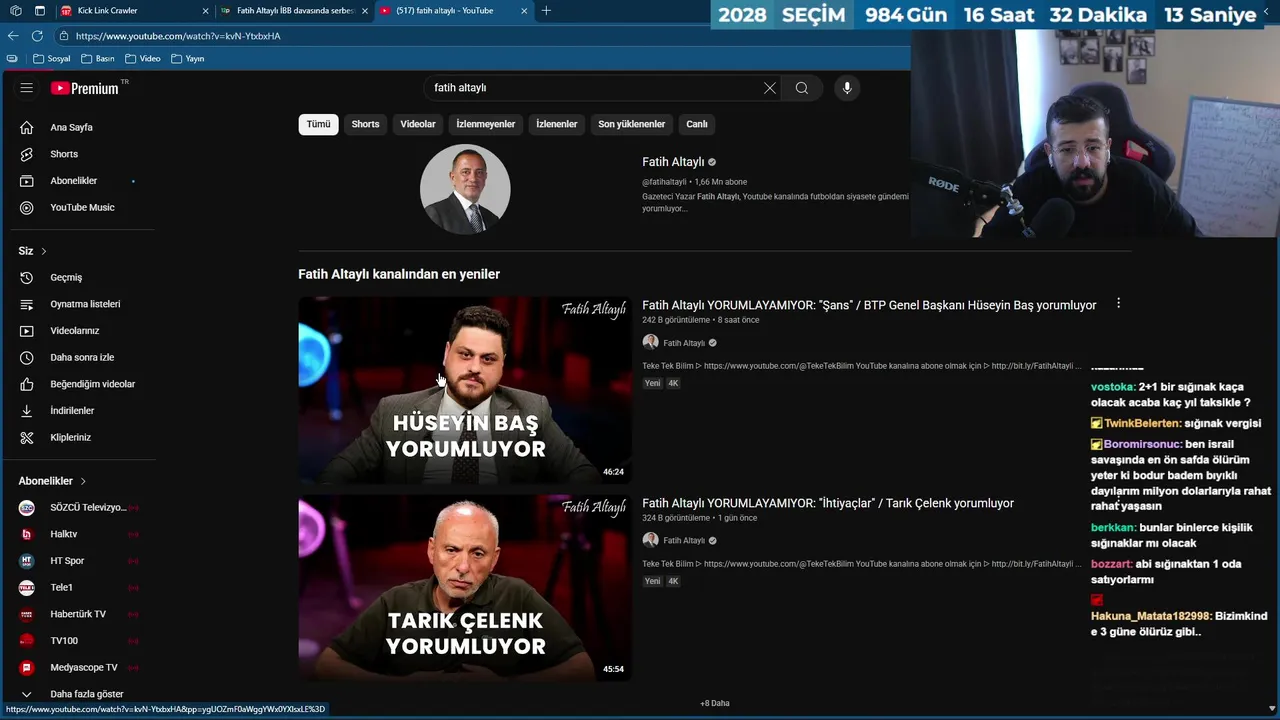The height and width of the screenshot is (720, 1280).
Task: Go to the YouTube Premium logo home
Action: 85,88
